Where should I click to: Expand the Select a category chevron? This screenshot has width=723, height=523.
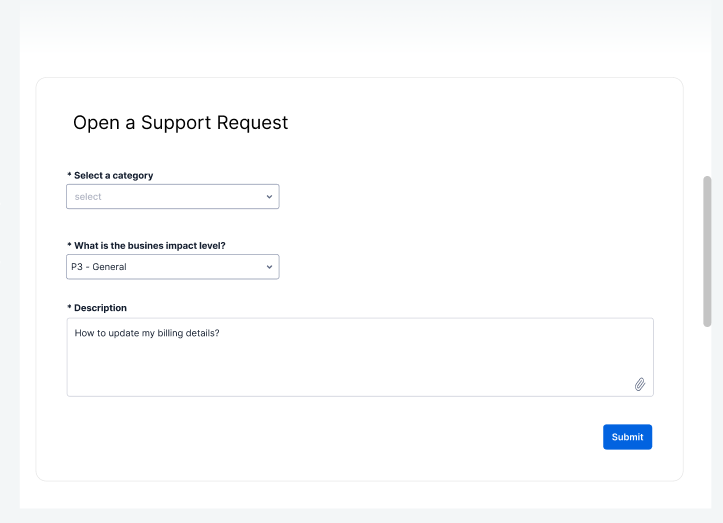tap(269, 196)
